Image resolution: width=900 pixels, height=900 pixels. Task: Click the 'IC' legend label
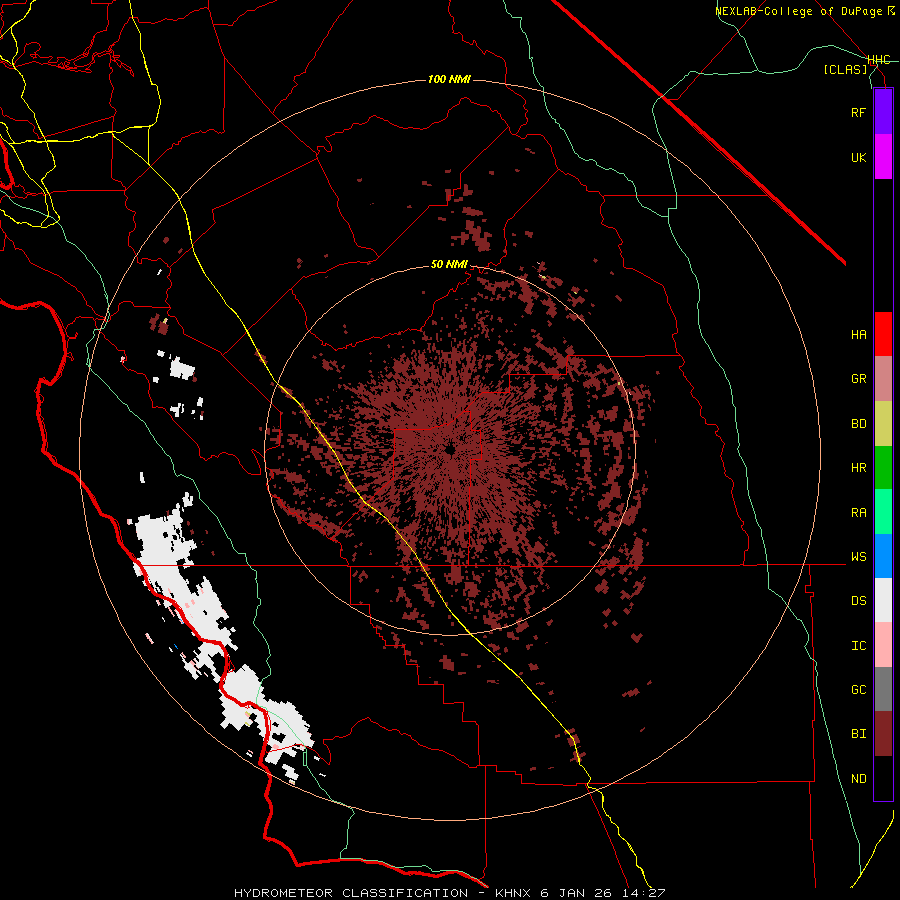(858, 646)
